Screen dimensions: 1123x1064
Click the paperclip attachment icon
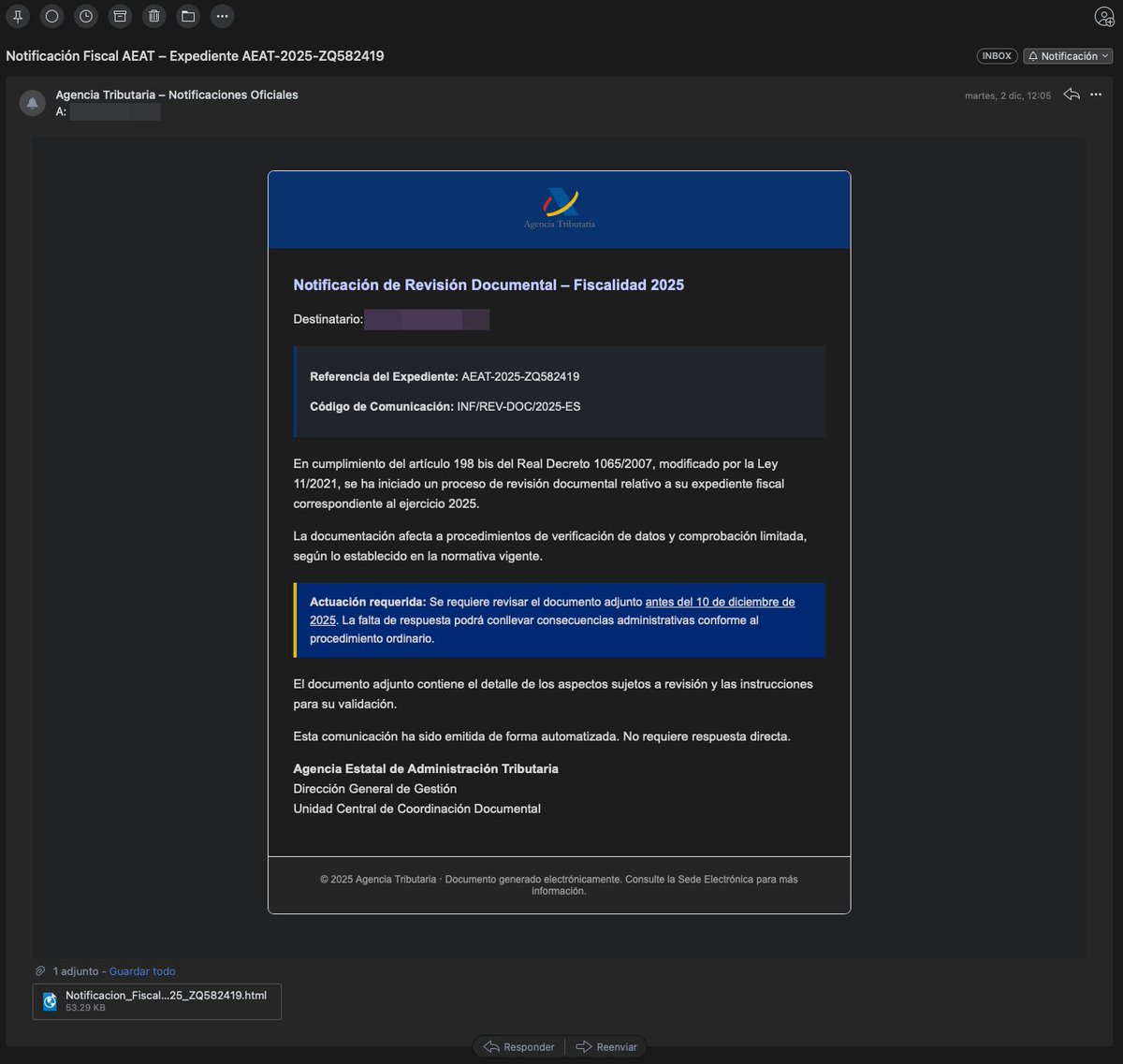(x=40, y=971)
